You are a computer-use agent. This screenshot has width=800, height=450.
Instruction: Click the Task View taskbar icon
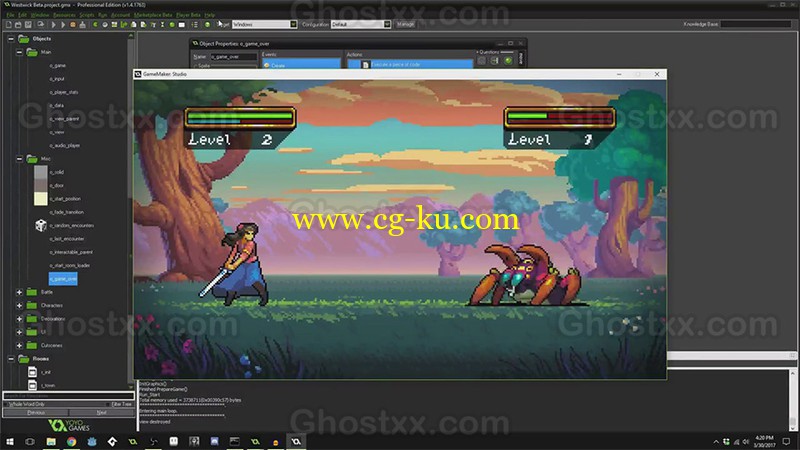pyautogui.click(x=30, y=442)
